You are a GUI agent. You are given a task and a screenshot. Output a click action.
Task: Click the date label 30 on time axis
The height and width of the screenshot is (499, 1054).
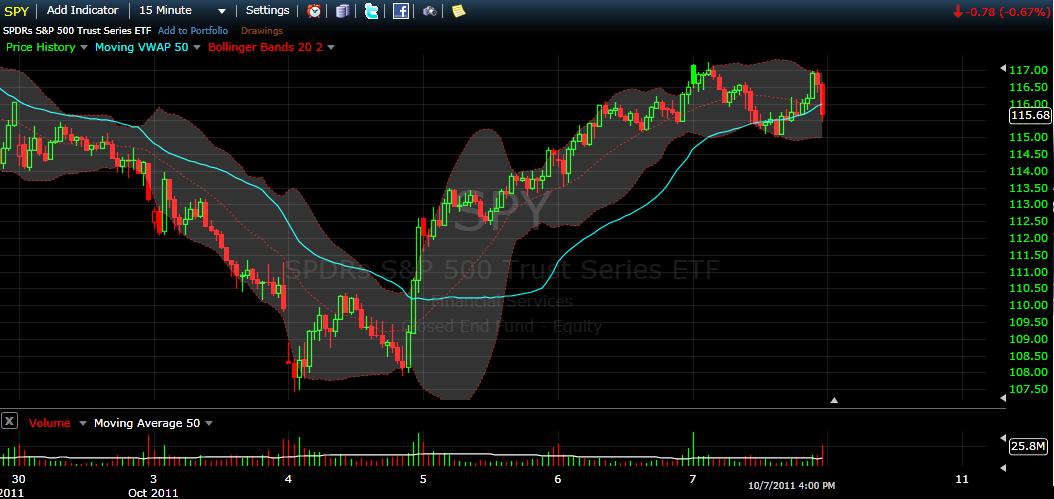pyautogui.click(x=19, y=479)
